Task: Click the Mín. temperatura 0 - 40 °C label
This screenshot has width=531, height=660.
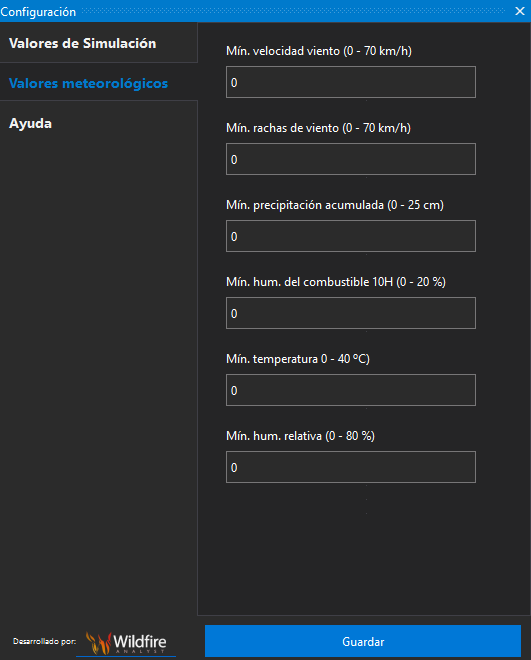Action: (x=297, y=359)
